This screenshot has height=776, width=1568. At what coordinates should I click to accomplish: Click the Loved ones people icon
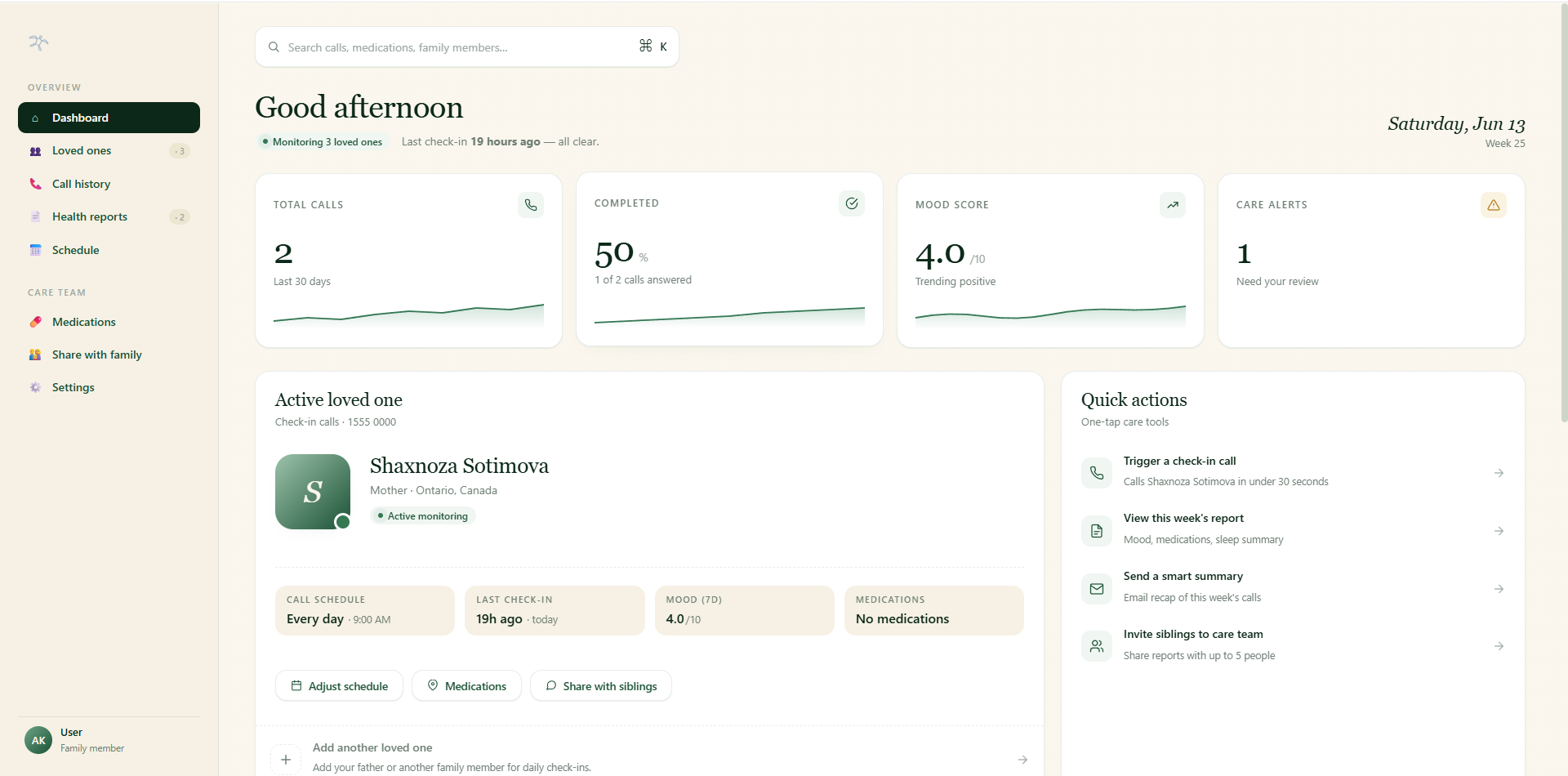(35, 151)
